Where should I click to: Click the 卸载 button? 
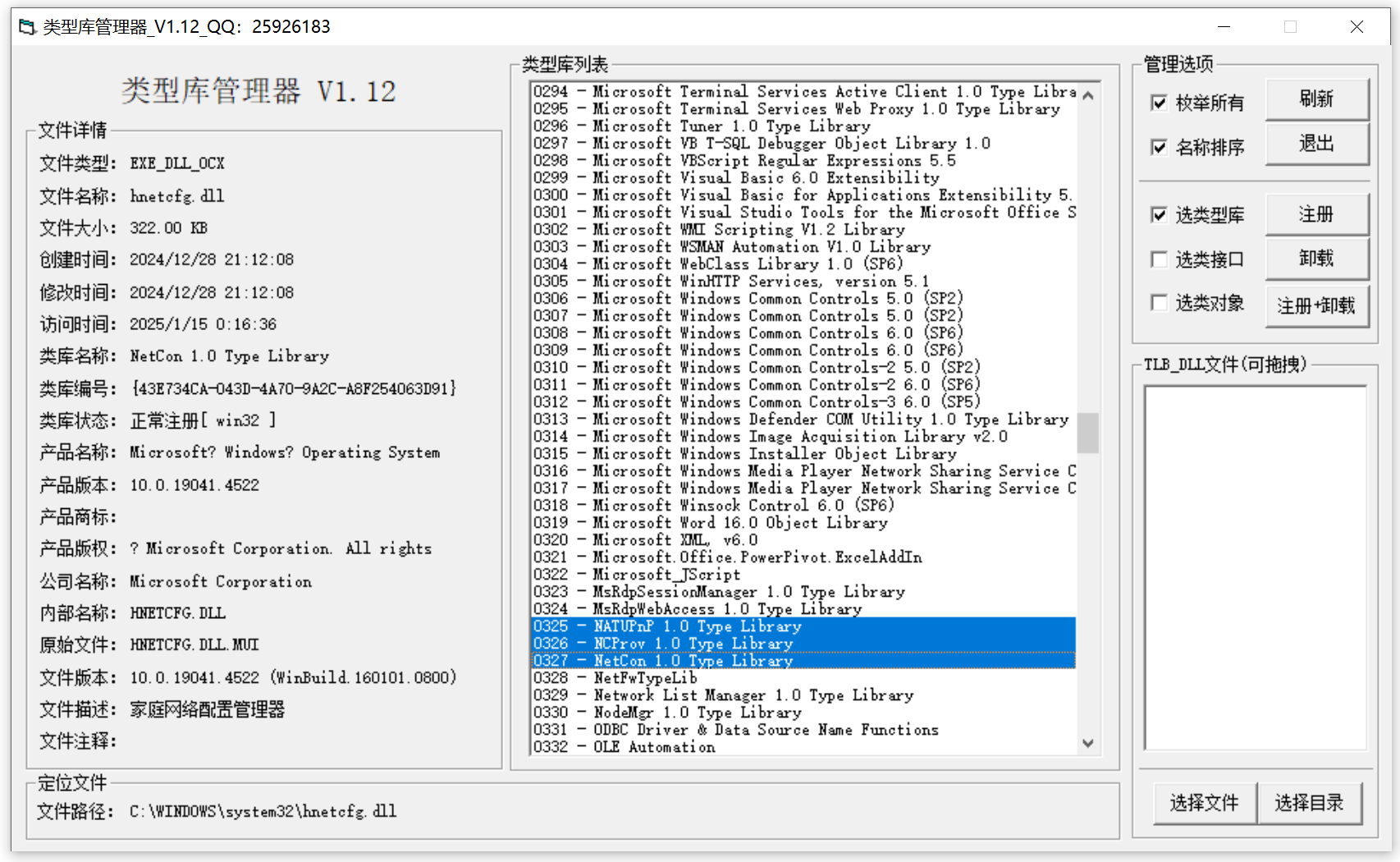1316,259
